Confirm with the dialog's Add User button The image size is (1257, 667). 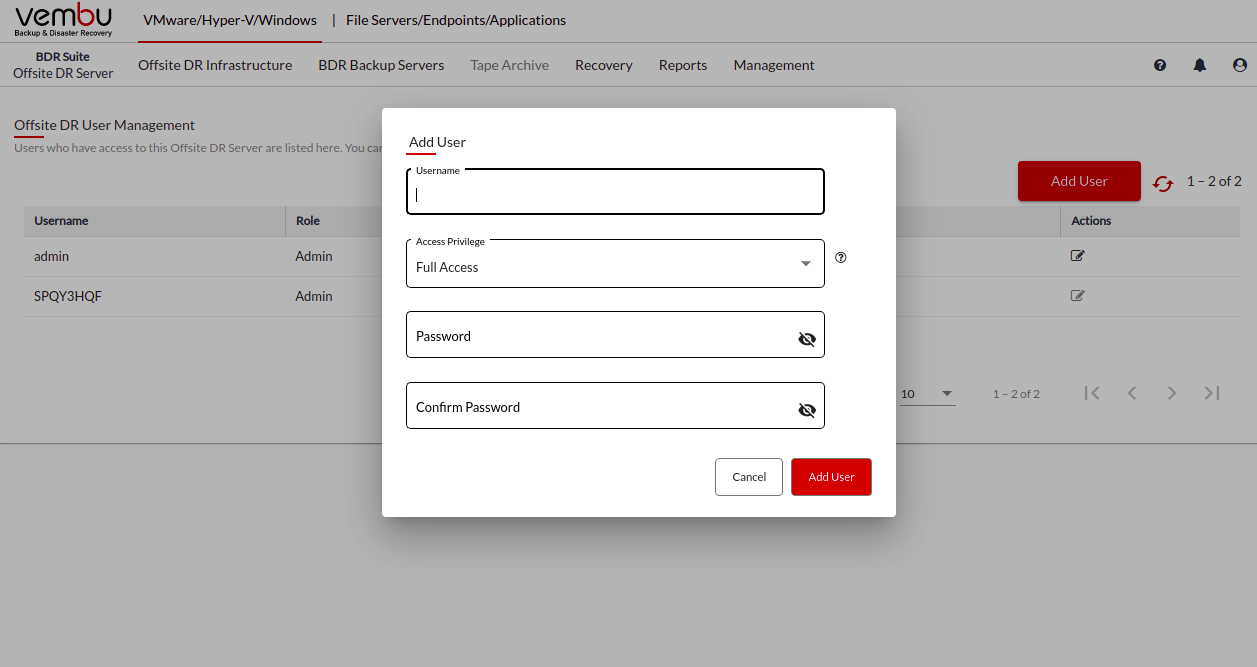coord(831,477)
